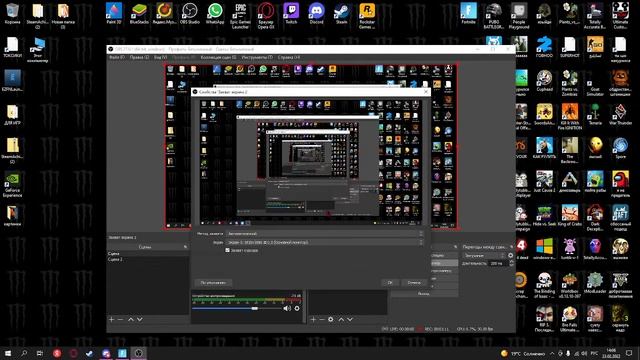Move scene down with arrow icon

[x=140, y=320]
